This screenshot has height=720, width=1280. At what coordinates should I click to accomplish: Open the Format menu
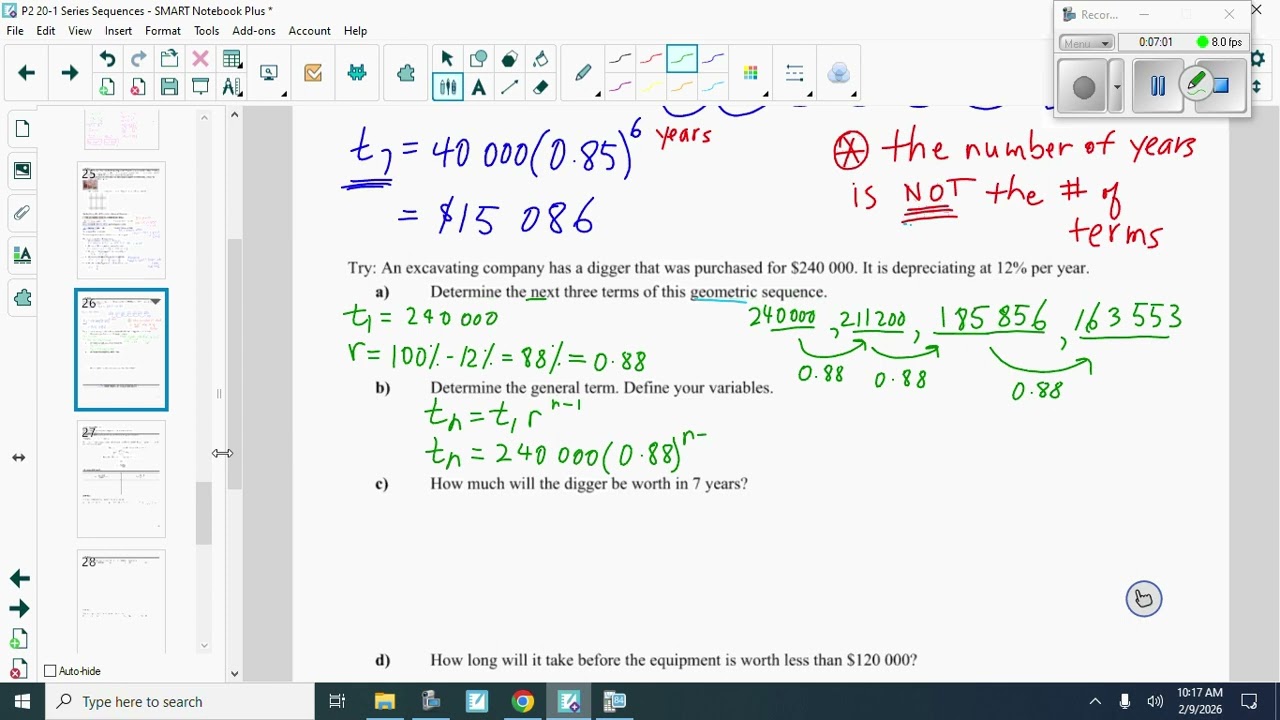(x=163, y=31)
